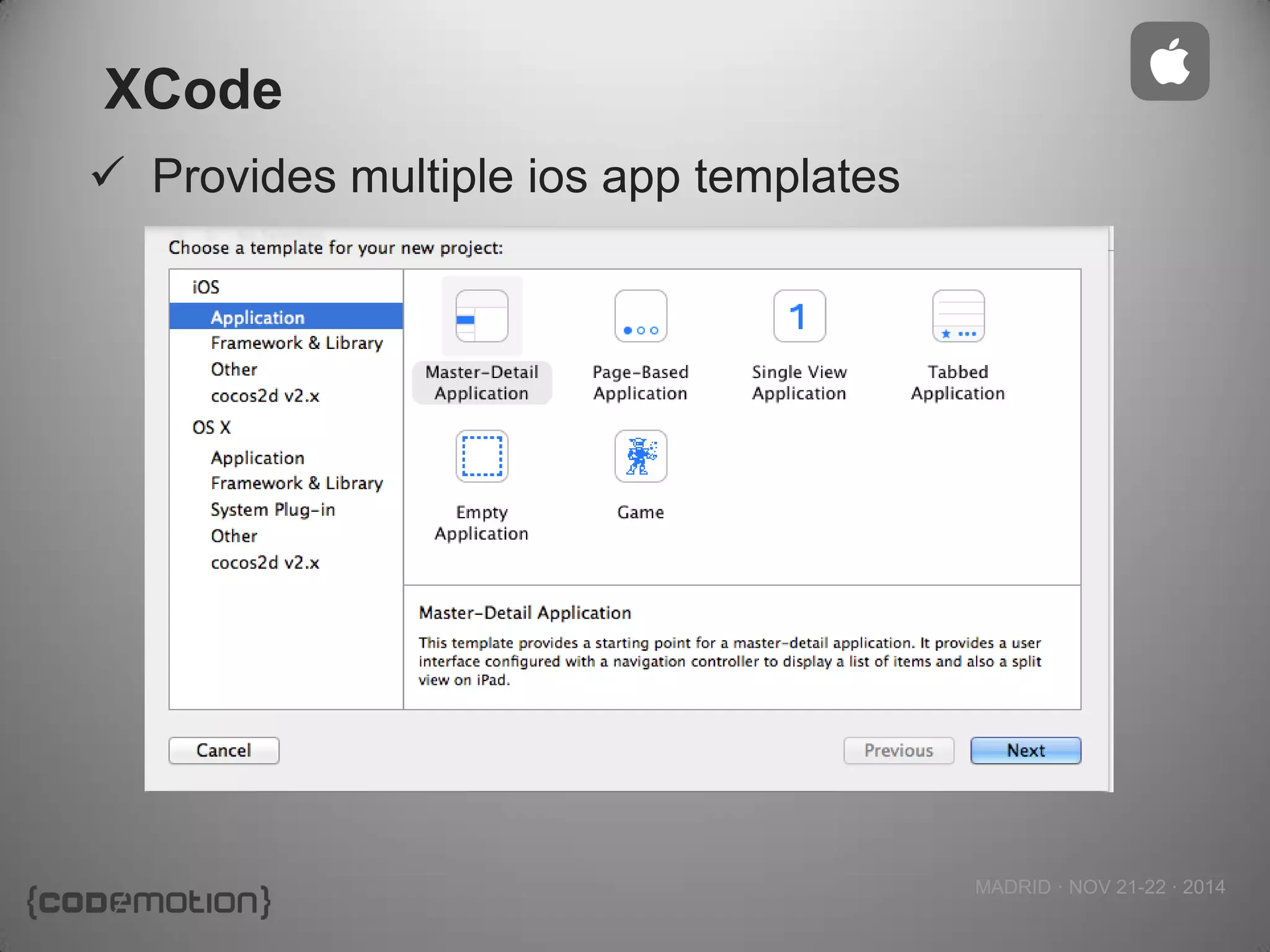Click the 'Choose a template for your new project:' text
The image size is (1270, 952).
(335, 248)
